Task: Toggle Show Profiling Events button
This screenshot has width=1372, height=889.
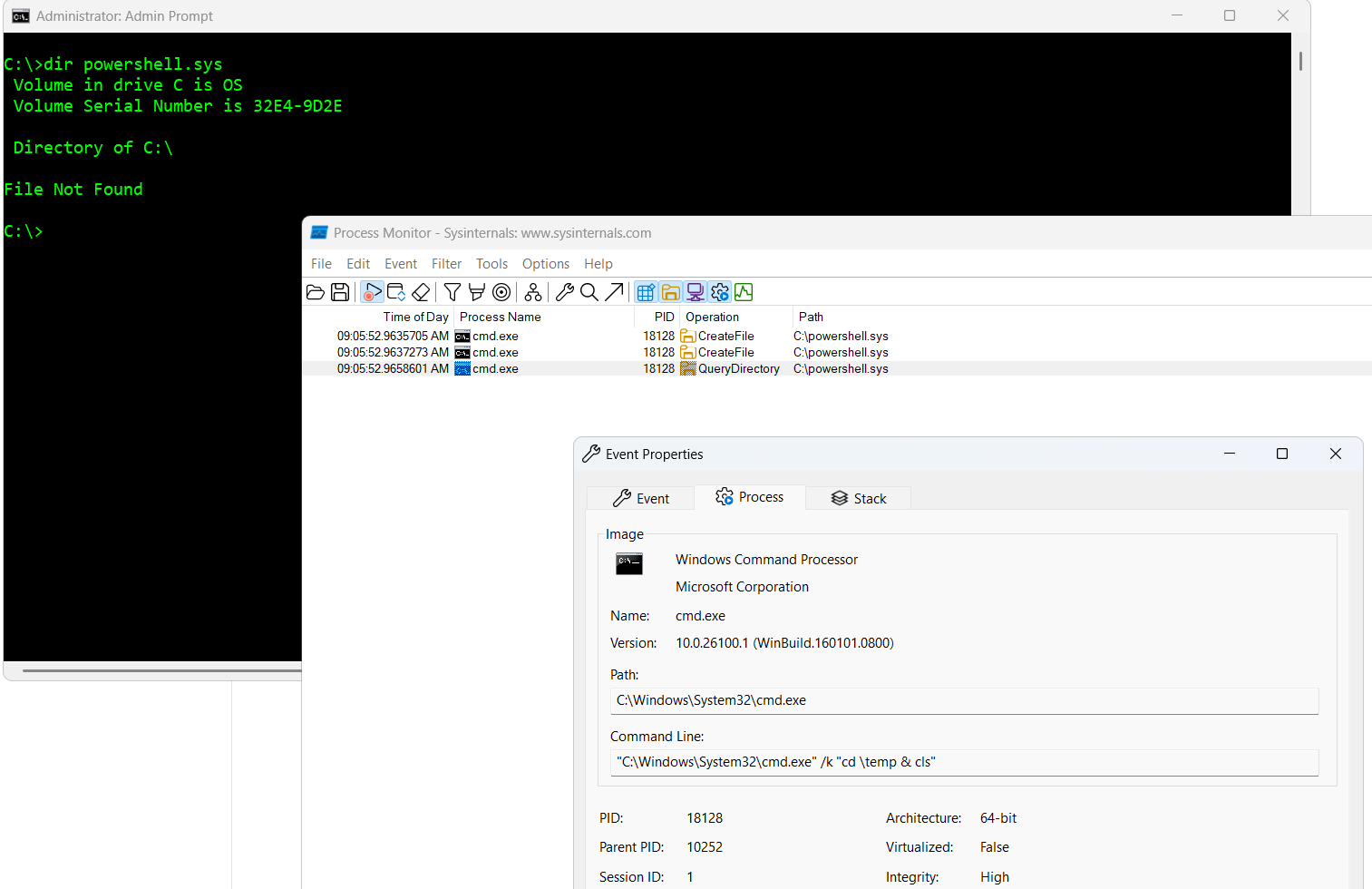Action: 744,292
